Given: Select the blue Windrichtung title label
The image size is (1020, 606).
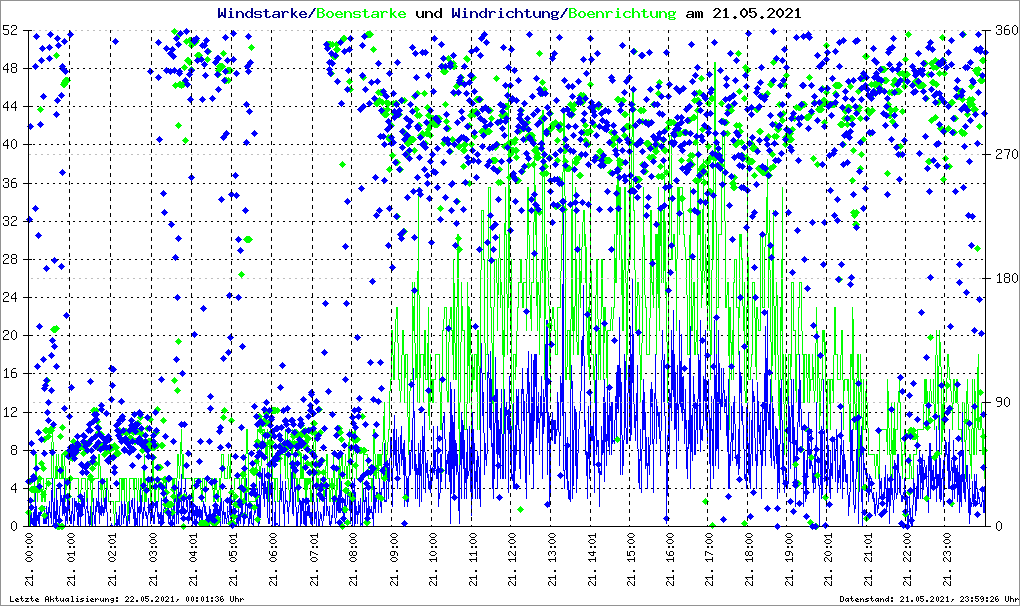Looking at the screenshot, I should pyautogui.click(x=507, y=13).
